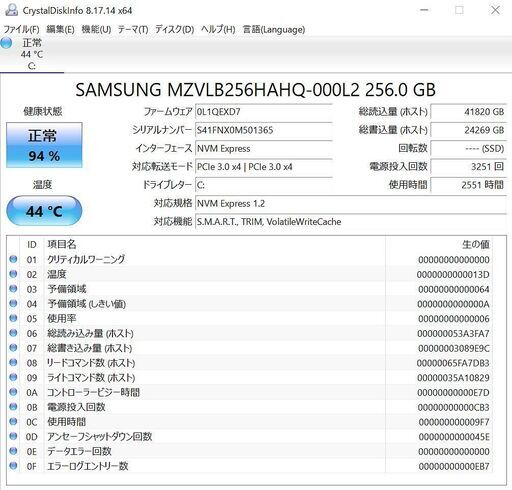The width and height of the screenshot is (512, 490).
Task: Click the transfer mode field PCIe 3.0 x4
Action: point(263,167)
